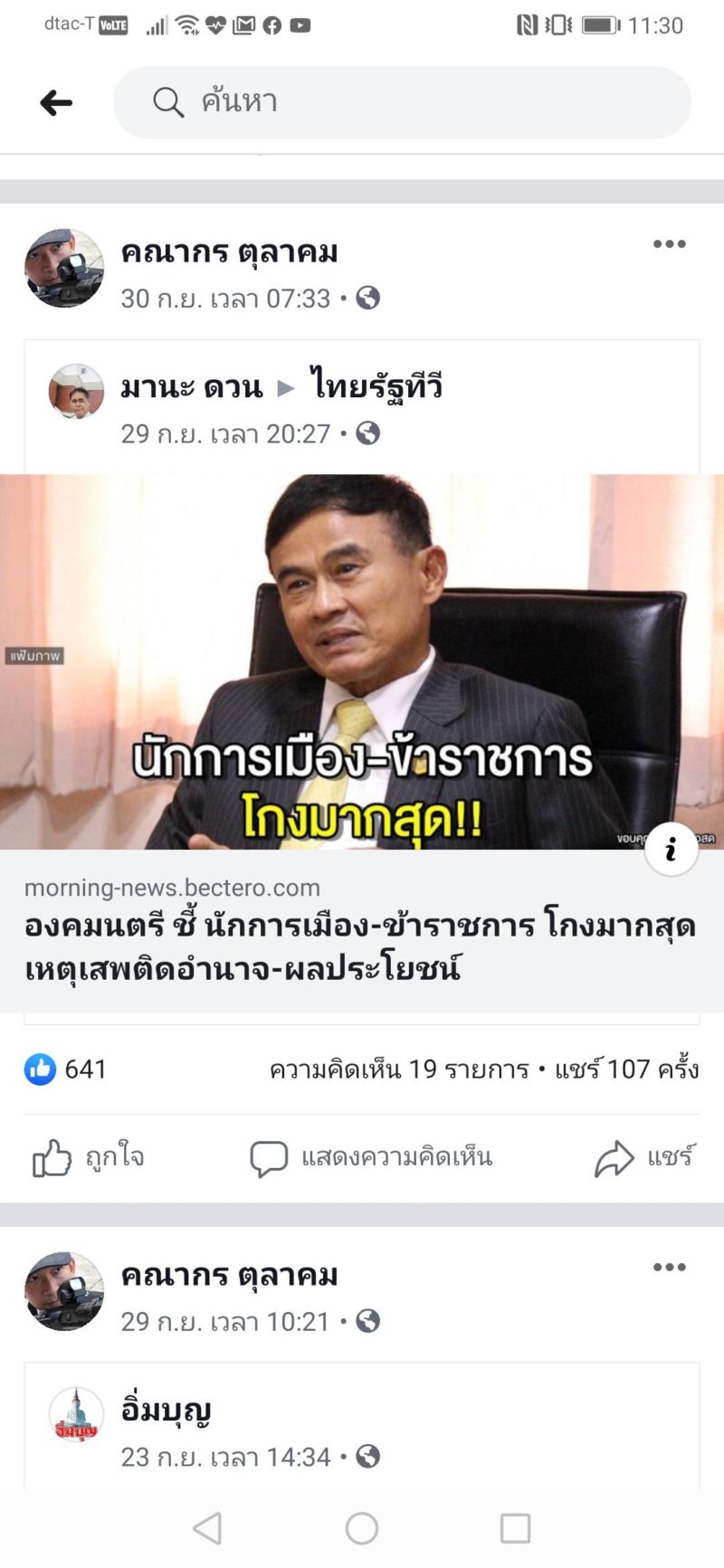Tap Android home navigation circle
The height and width of the screenshot is (1568, 724).
pos(362,1528)
